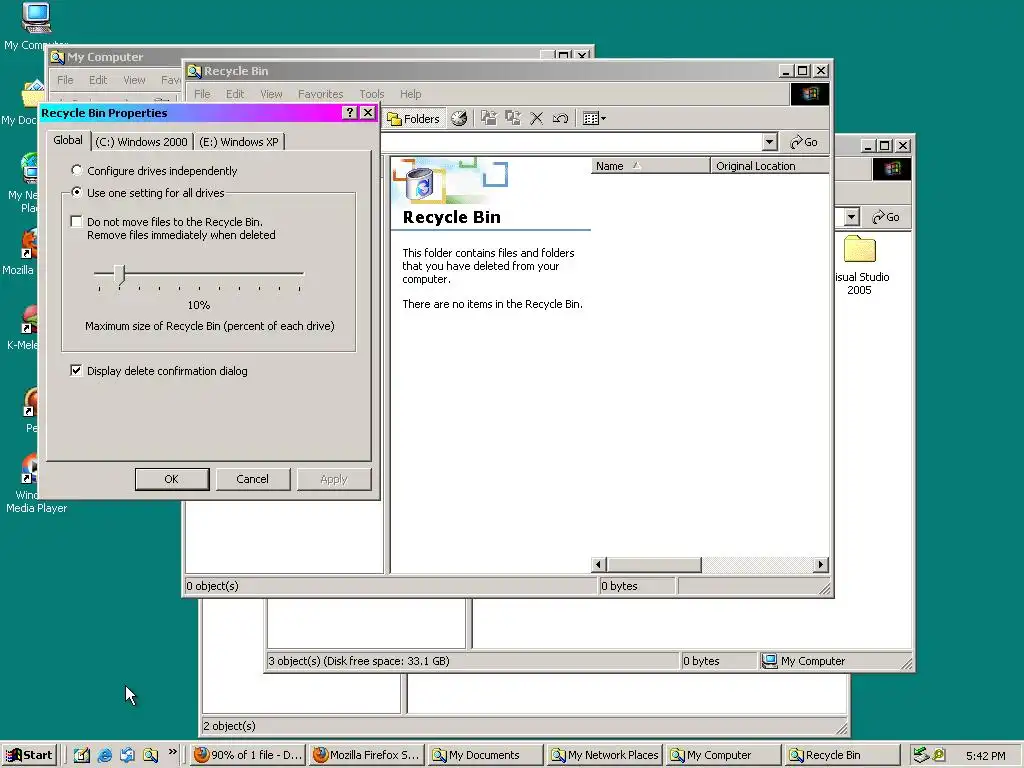This screenshot has width=1024, height=768.
Task: Click the 5:42 PM clock
Action: (x=985, y=756)
